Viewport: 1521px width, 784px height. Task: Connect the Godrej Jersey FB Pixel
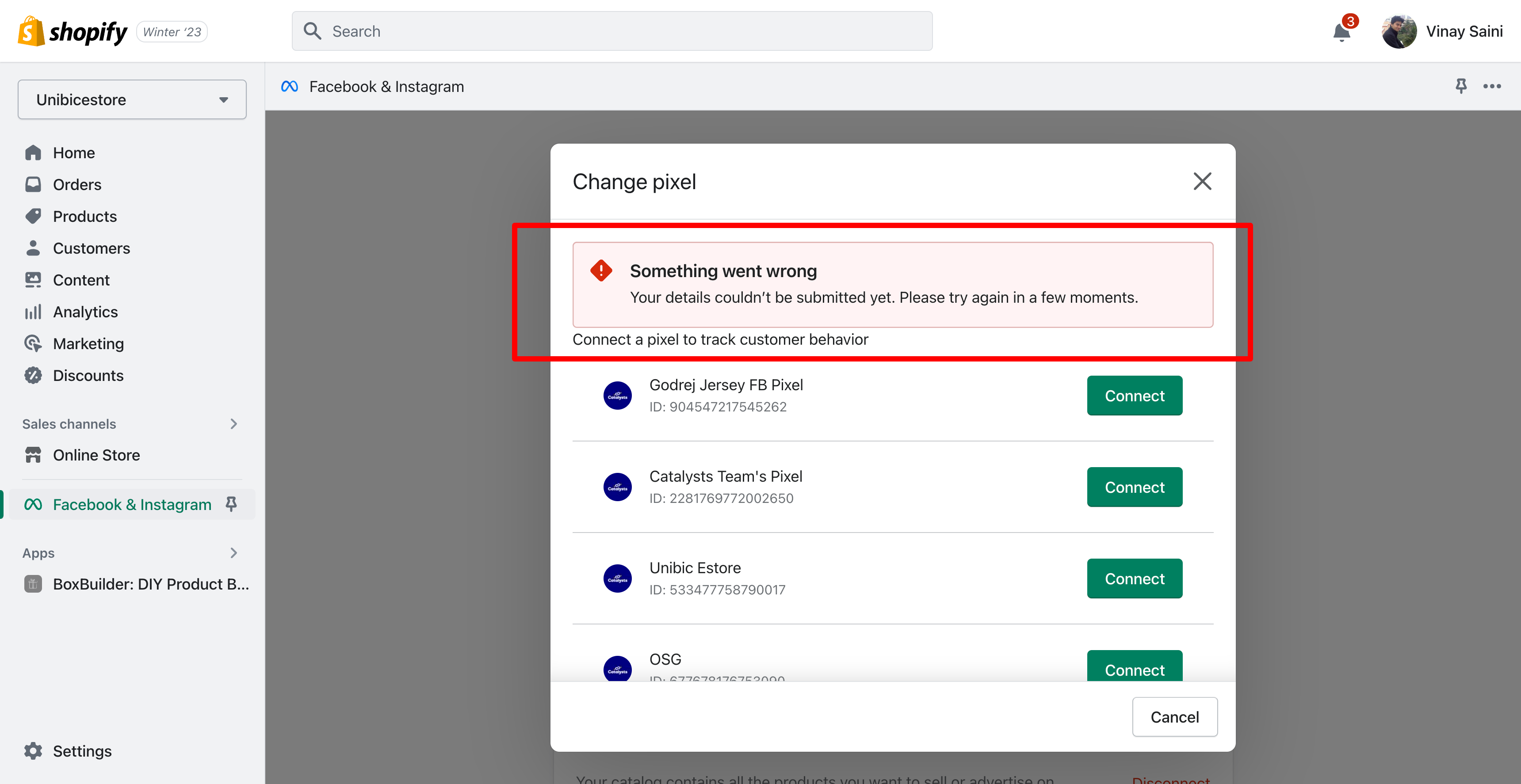click(x=1134, y=396)
